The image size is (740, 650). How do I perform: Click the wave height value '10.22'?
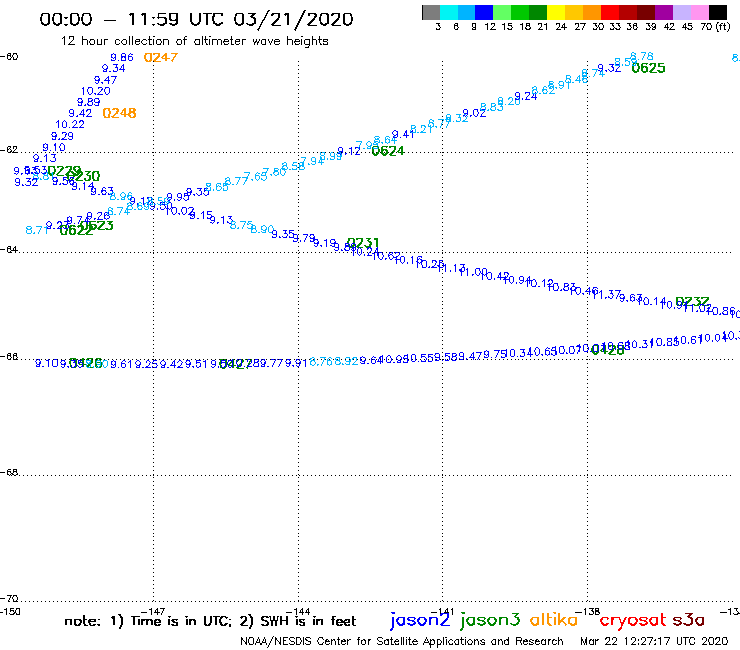tap(70, 125)
